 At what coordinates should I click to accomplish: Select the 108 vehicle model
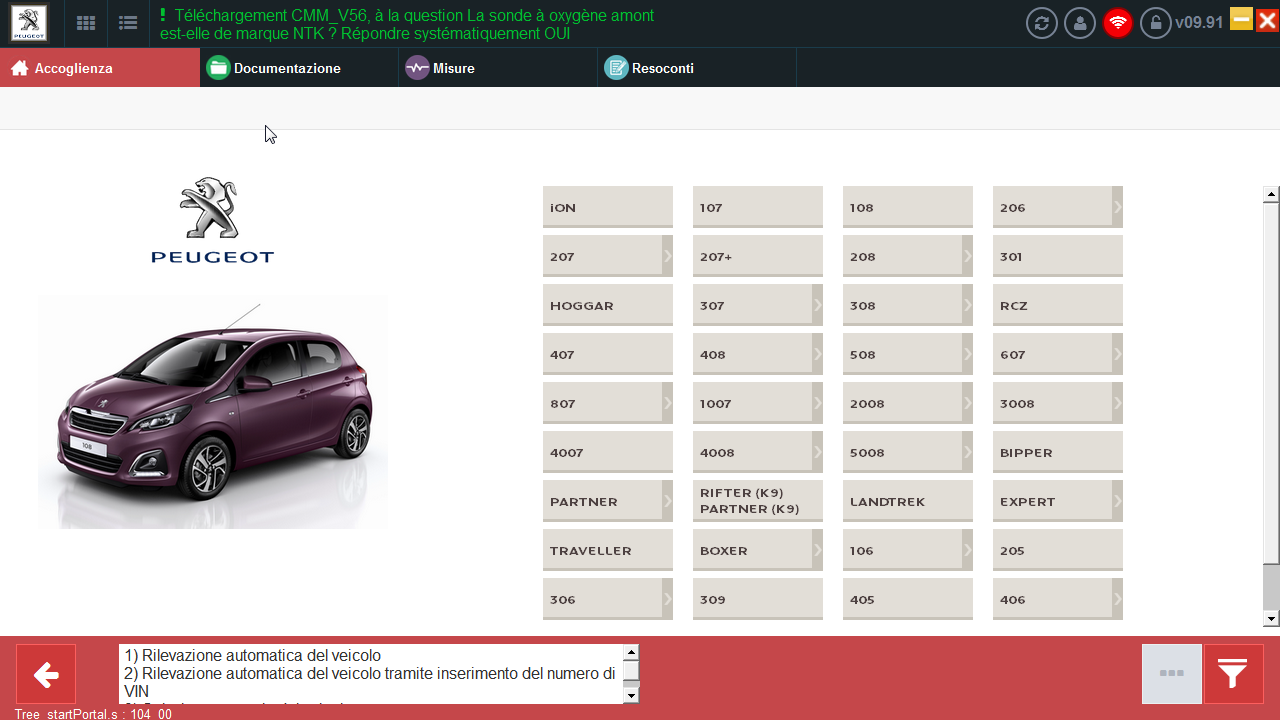tap(908, 207)
